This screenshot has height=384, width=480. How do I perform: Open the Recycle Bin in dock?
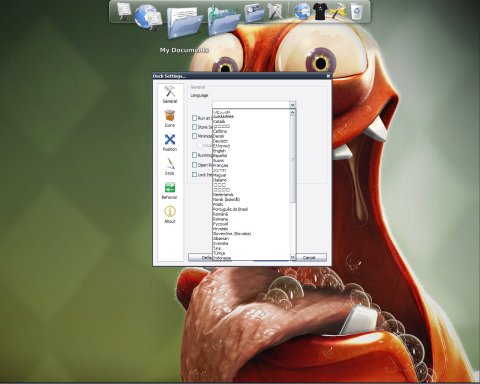tap(356, 11)
